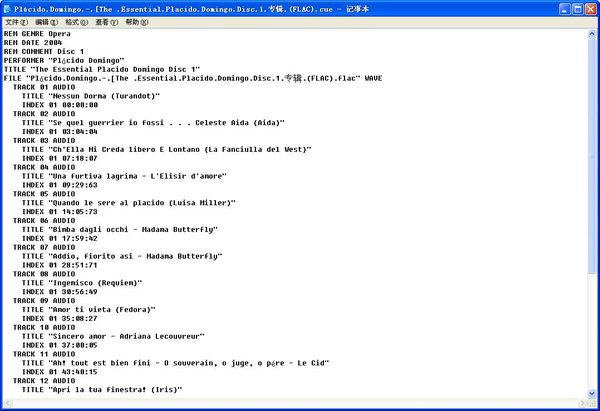The image size is (600, 411).
Task: Click "INDEX 01 28:51:71" line
Action: pyautogui.click(x=60, y=265)
